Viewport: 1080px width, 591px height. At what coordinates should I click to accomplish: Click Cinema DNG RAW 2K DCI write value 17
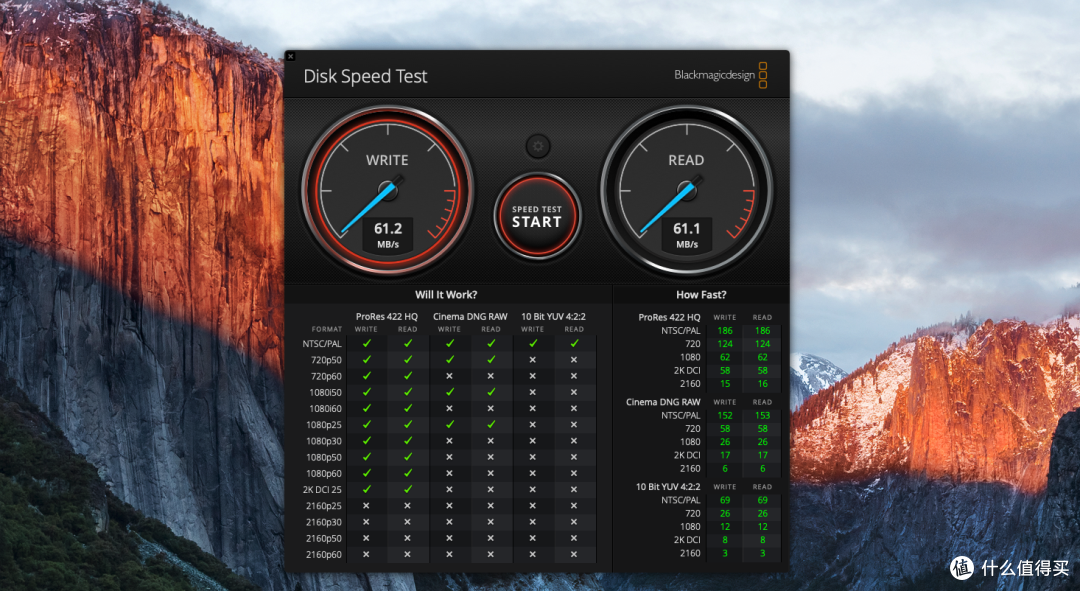click(x=725, y=455)
